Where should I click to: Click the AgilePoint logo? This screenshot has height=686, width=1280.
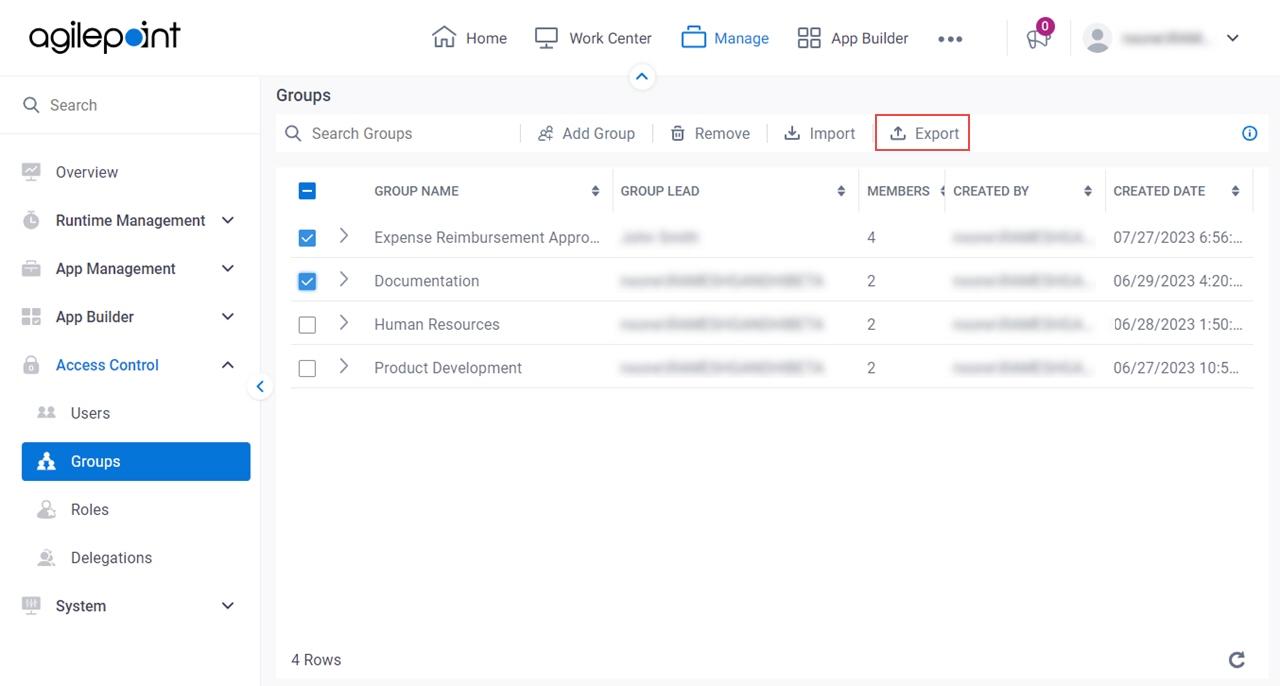(x=105, y=38)
